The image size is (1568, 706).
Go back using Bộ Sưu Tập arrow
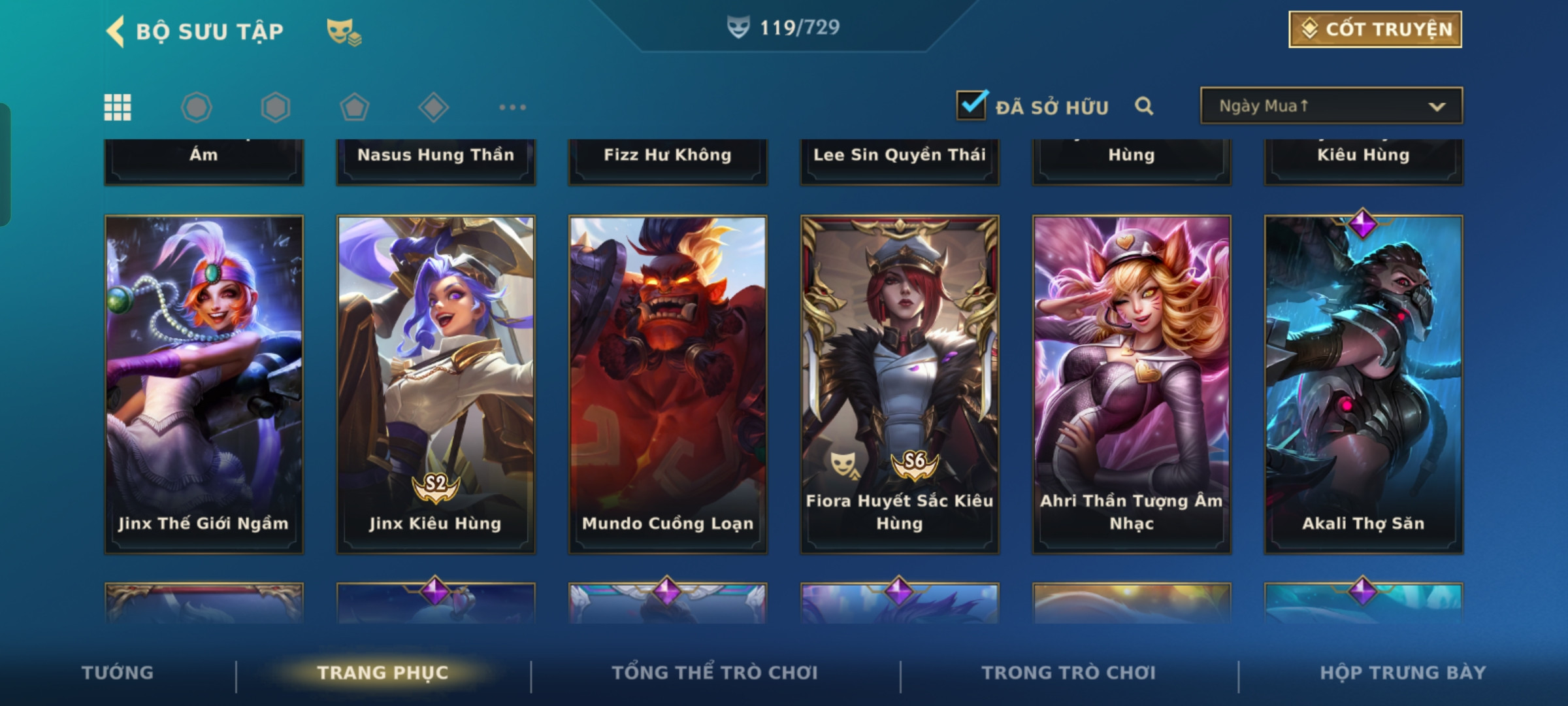click(x=116, y=31)
